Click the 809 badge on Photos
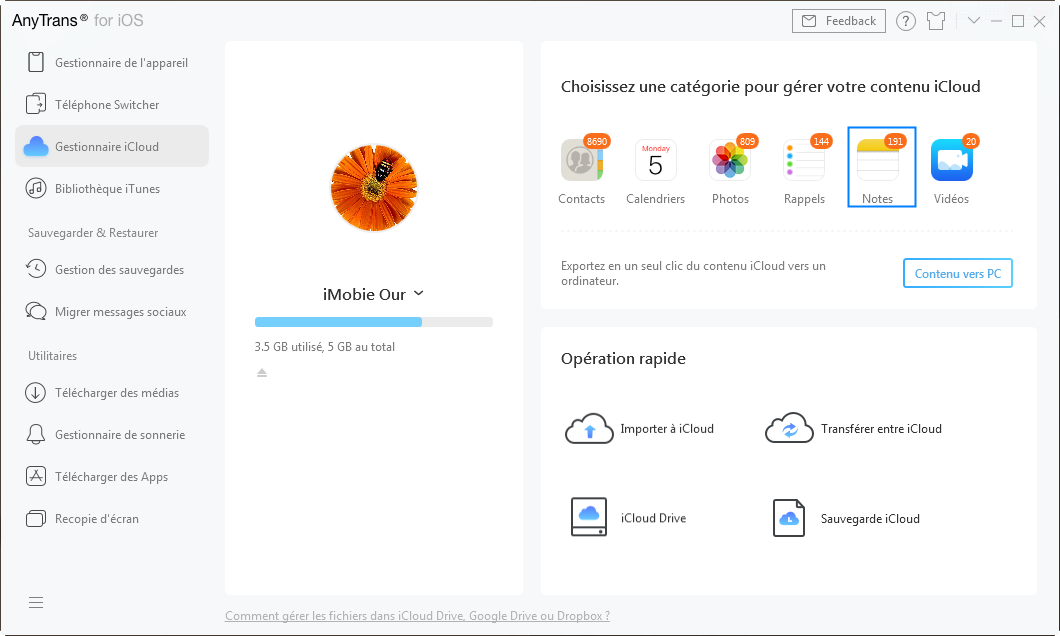Viewport: 1060px width, 636px height. pyautogui.click(x=747, y=141)
